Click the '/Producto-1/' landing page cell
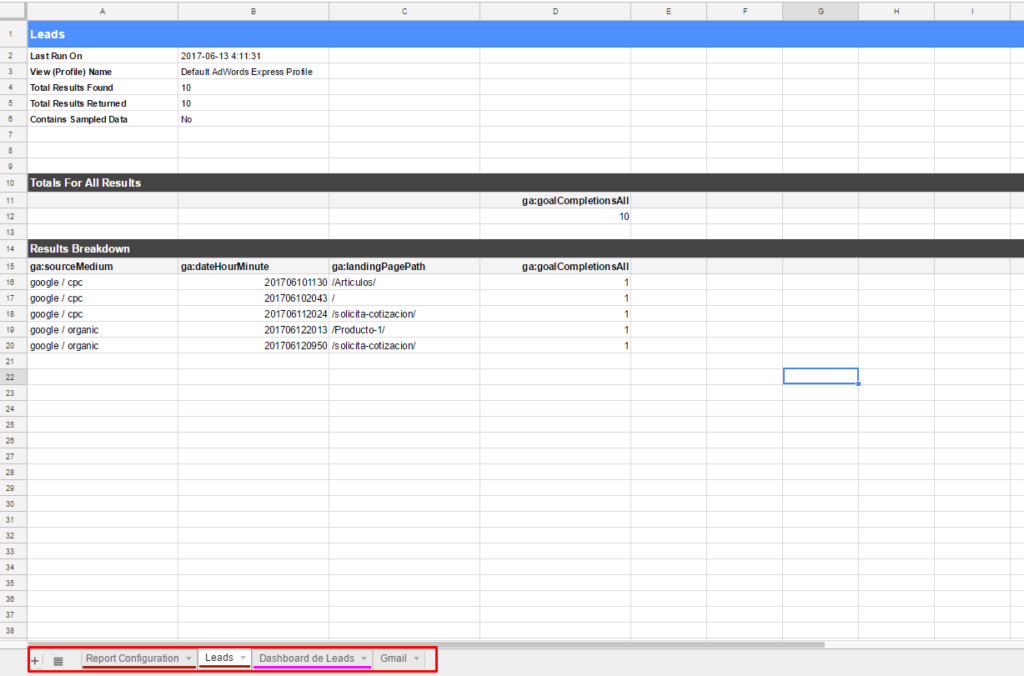The height and width of the screenshot is (676, 1024). point(404,330)
